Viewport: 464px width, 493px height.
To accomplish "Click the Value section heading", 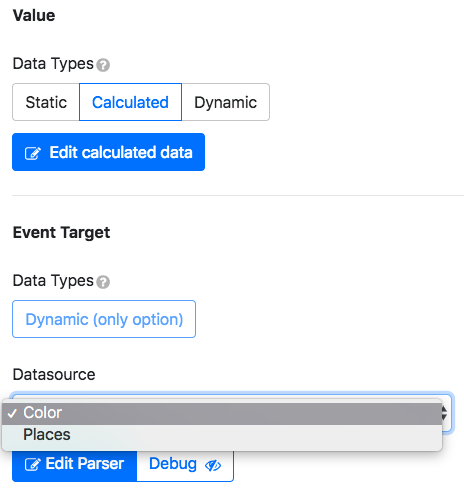I will coord(34,15).
